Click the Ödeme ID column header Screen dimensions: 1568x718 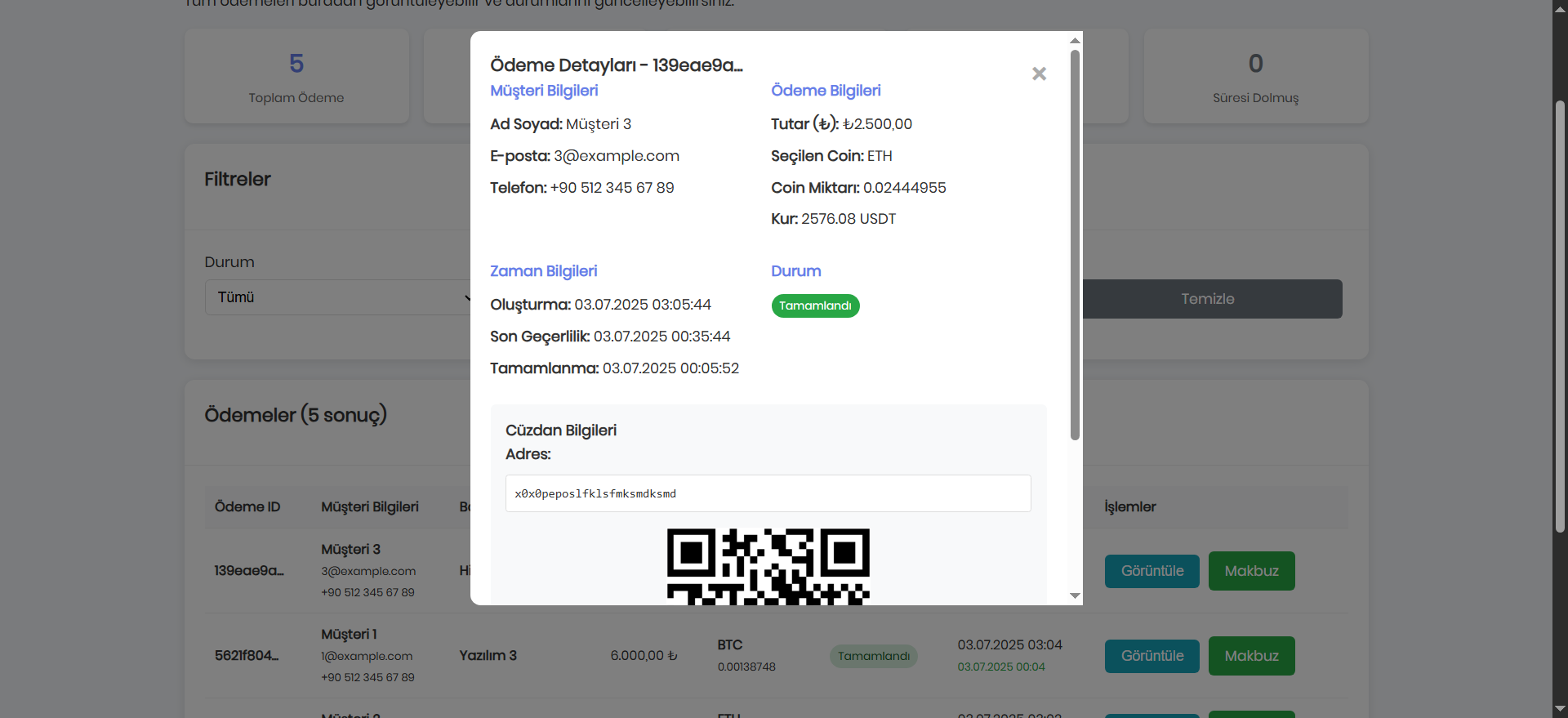[247, 506]
